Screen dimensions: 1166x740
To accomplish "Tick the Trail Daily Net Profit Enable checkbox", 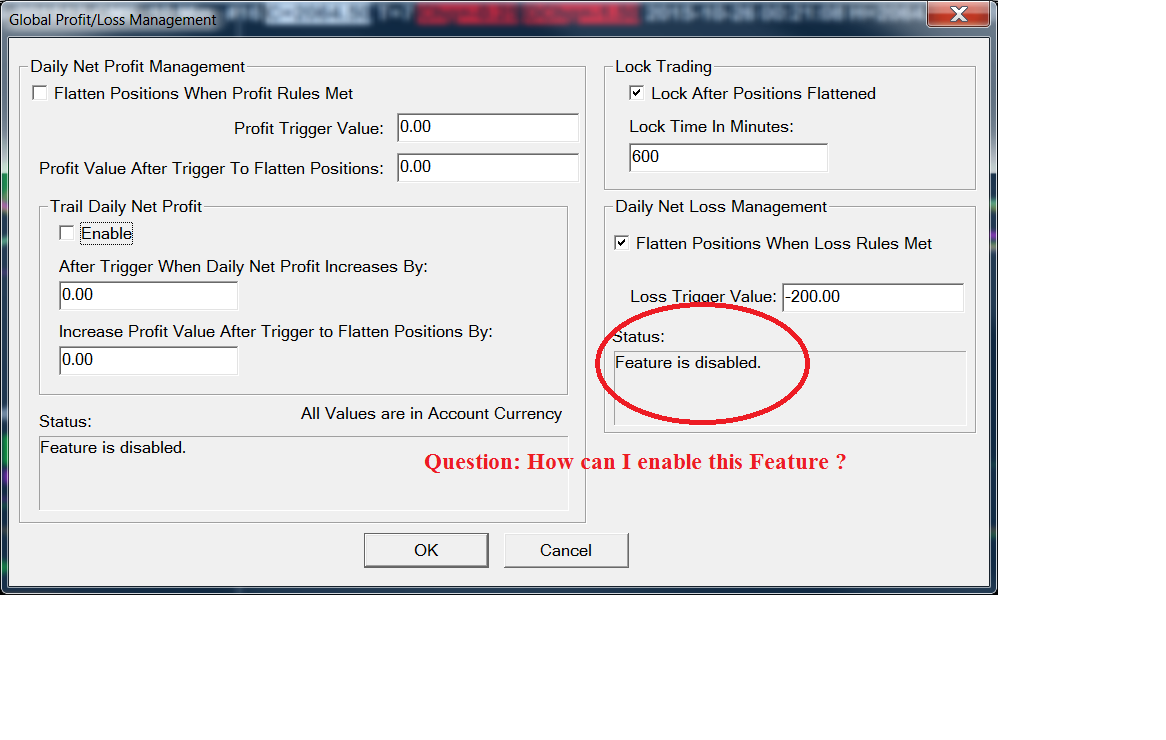I will coord(67,233).
